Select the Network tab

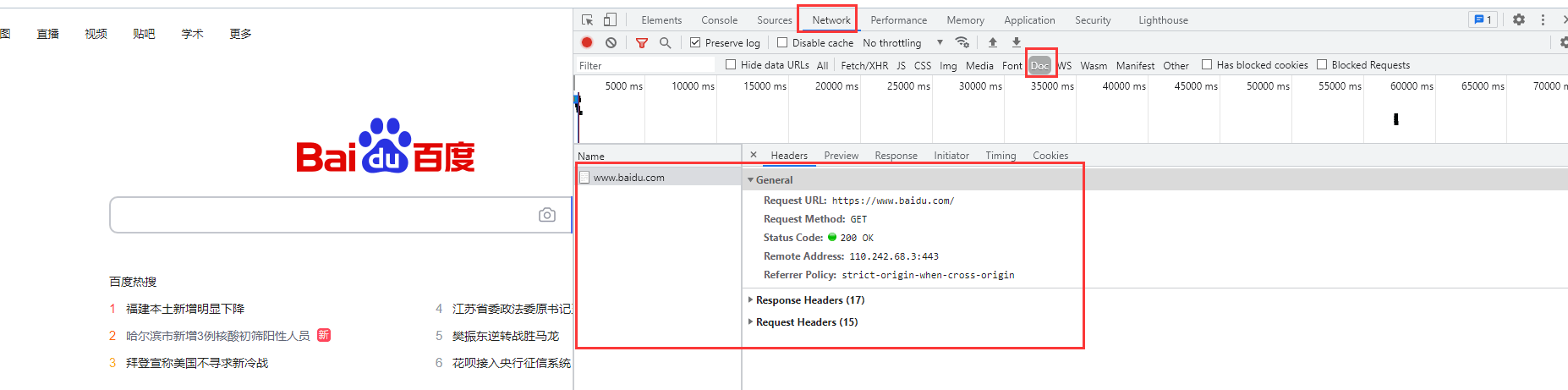831,20
